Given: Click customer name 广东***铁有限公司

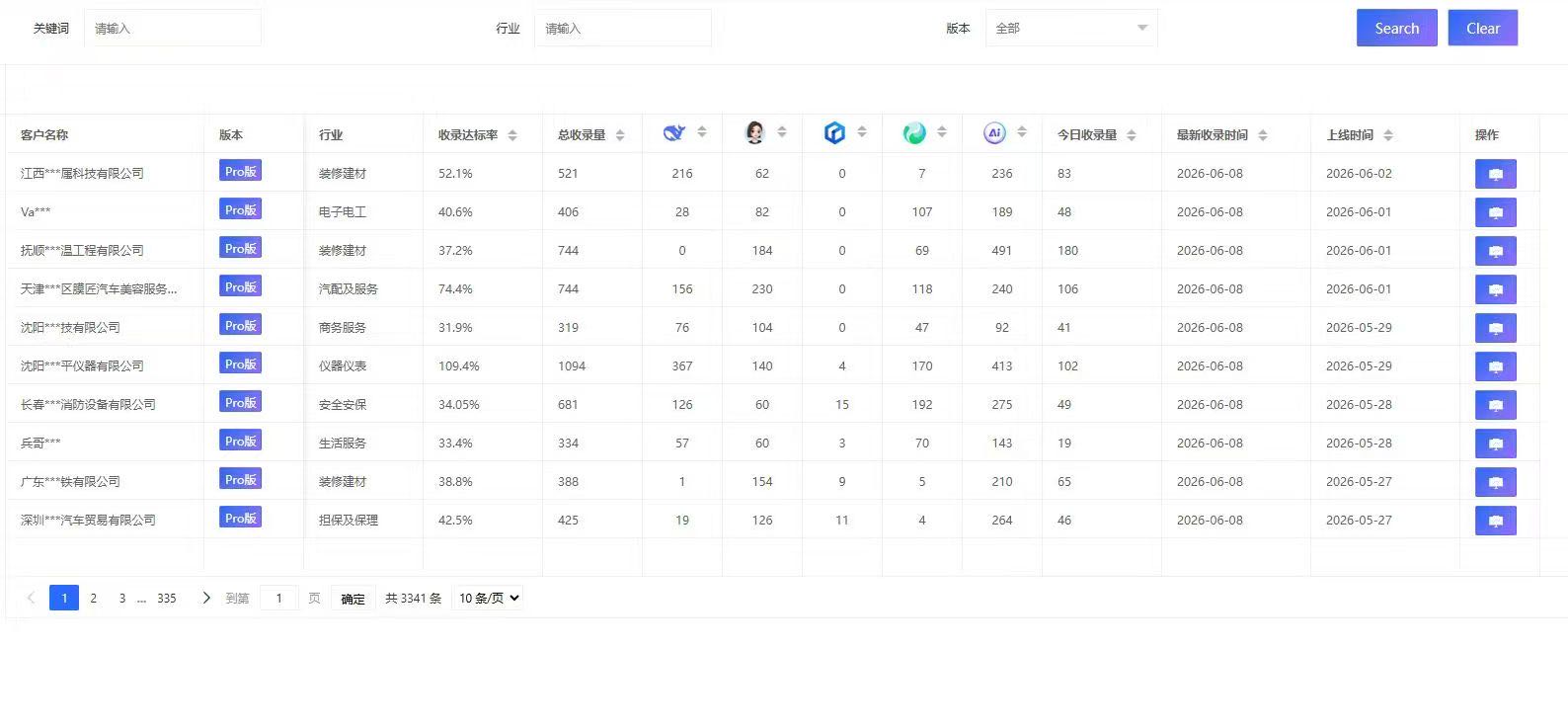Looking at the screenshot, I should pos(70,482).
